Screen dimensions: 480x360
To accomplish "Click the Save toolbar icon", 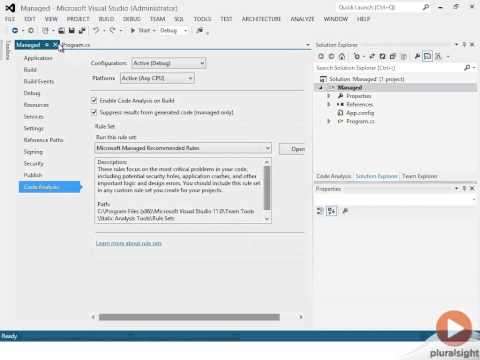I will [71, 30].
